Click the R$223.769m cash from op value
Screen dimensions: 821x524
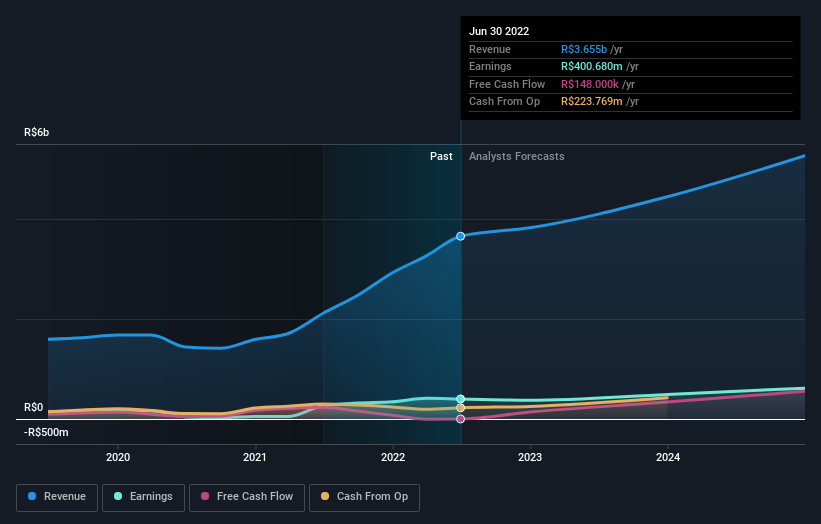[592, 102]
